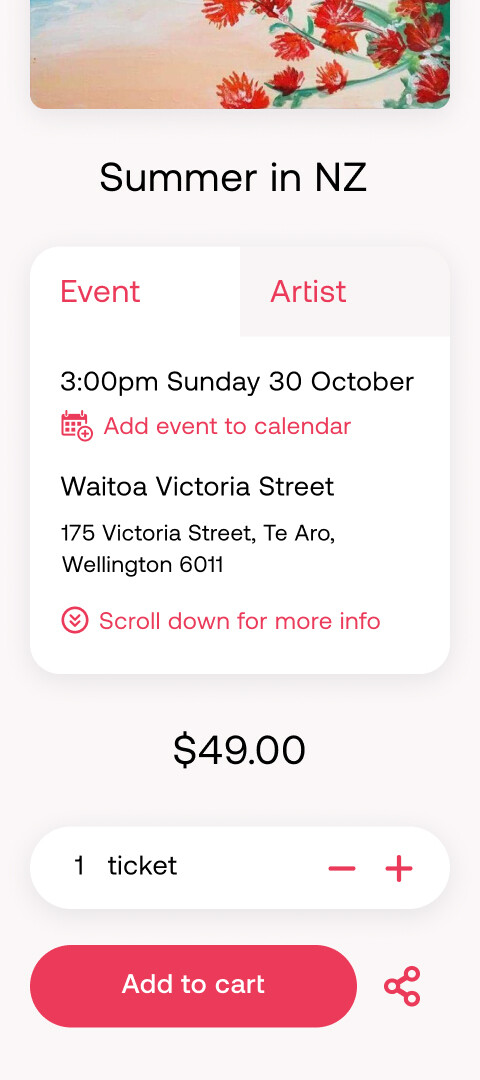Select the 3:00pm Sunday 30 October text

[237, 382]
